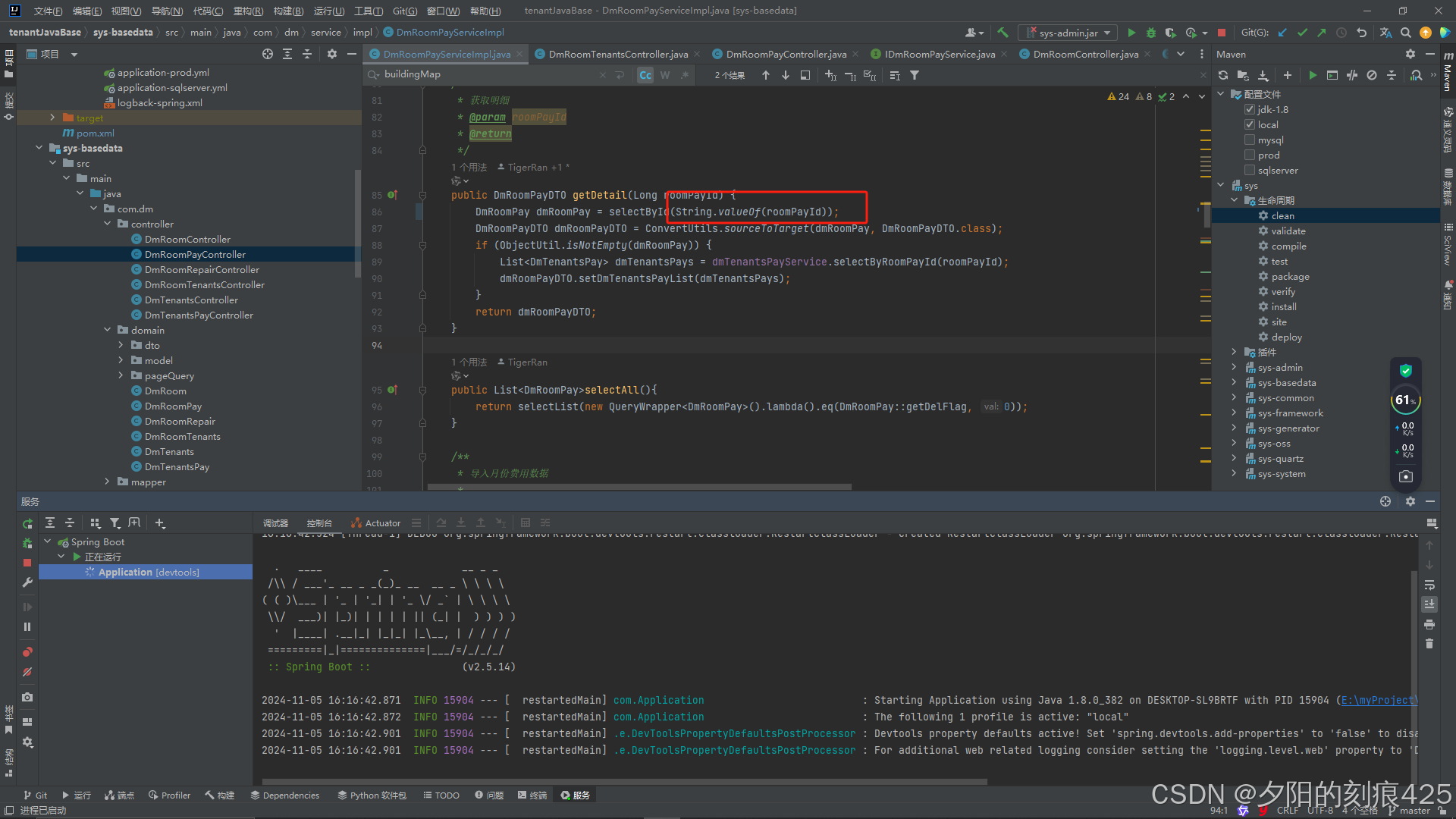The height and width of the screenshot is (819, 1456).
Task: Rerun the Spring Boot application in Services
Action: point(27,523)
